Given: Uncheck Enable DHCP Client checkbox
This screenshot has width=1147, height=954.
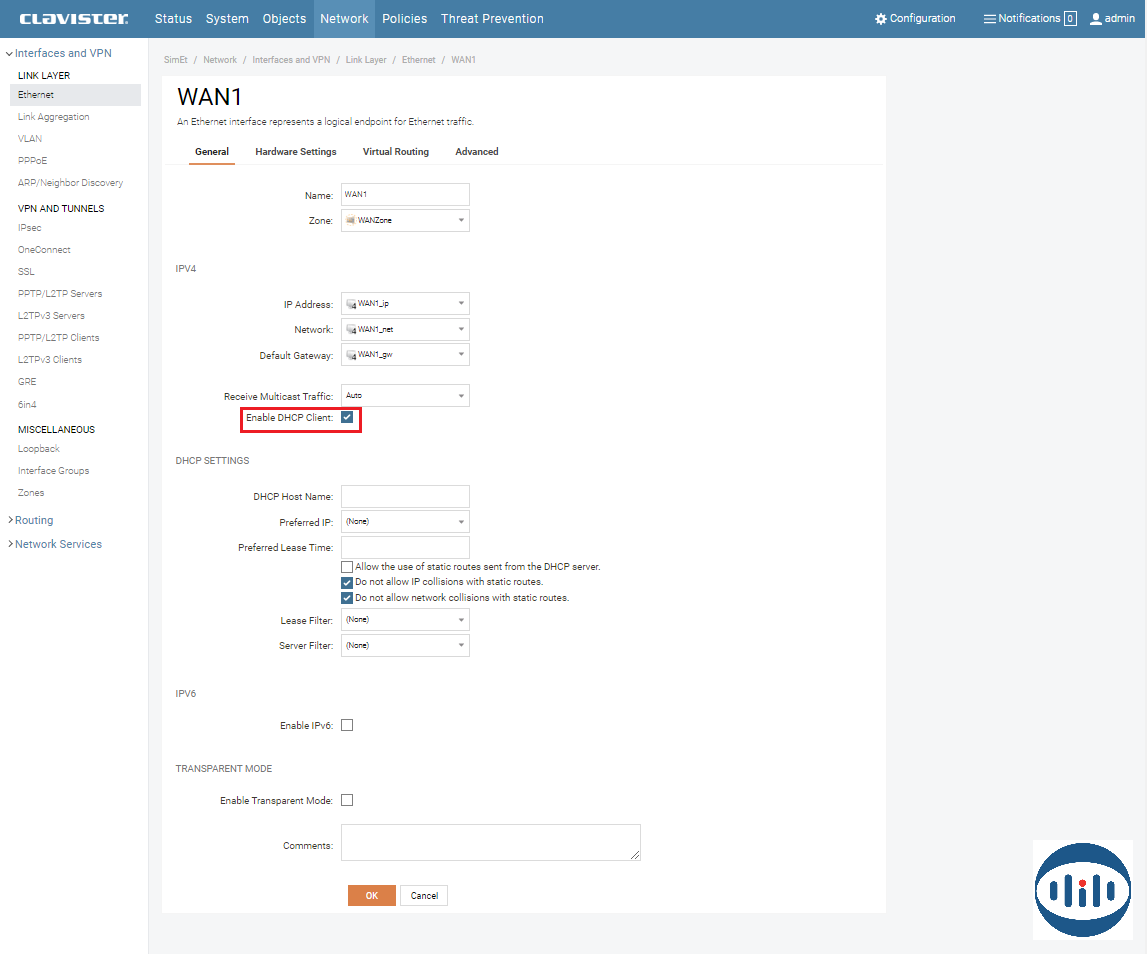Looking at the screenshot, I should [347, 417].
